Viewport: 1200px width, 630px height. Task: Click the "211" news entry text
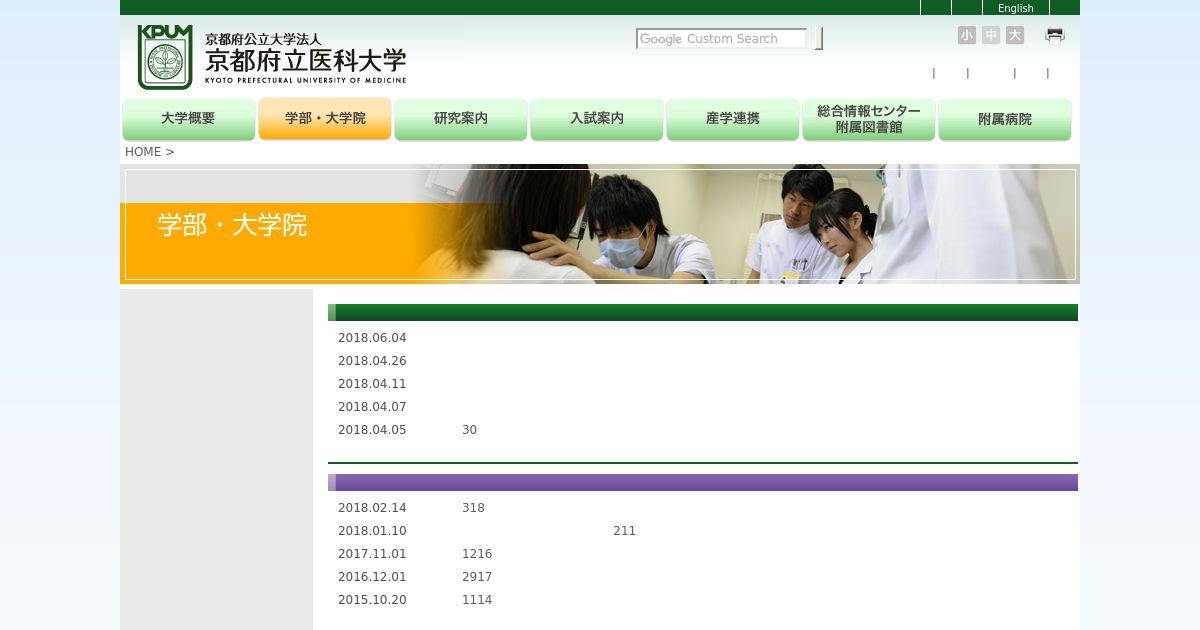(625, 531)
